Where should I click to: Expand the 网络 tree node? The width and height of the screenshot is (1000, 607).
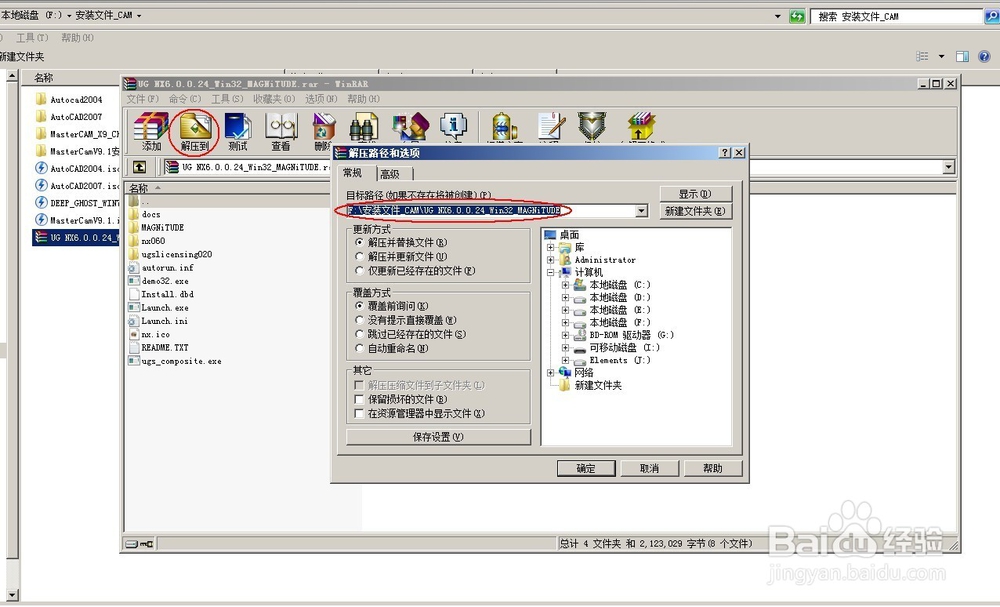click(x=550, y=372)
